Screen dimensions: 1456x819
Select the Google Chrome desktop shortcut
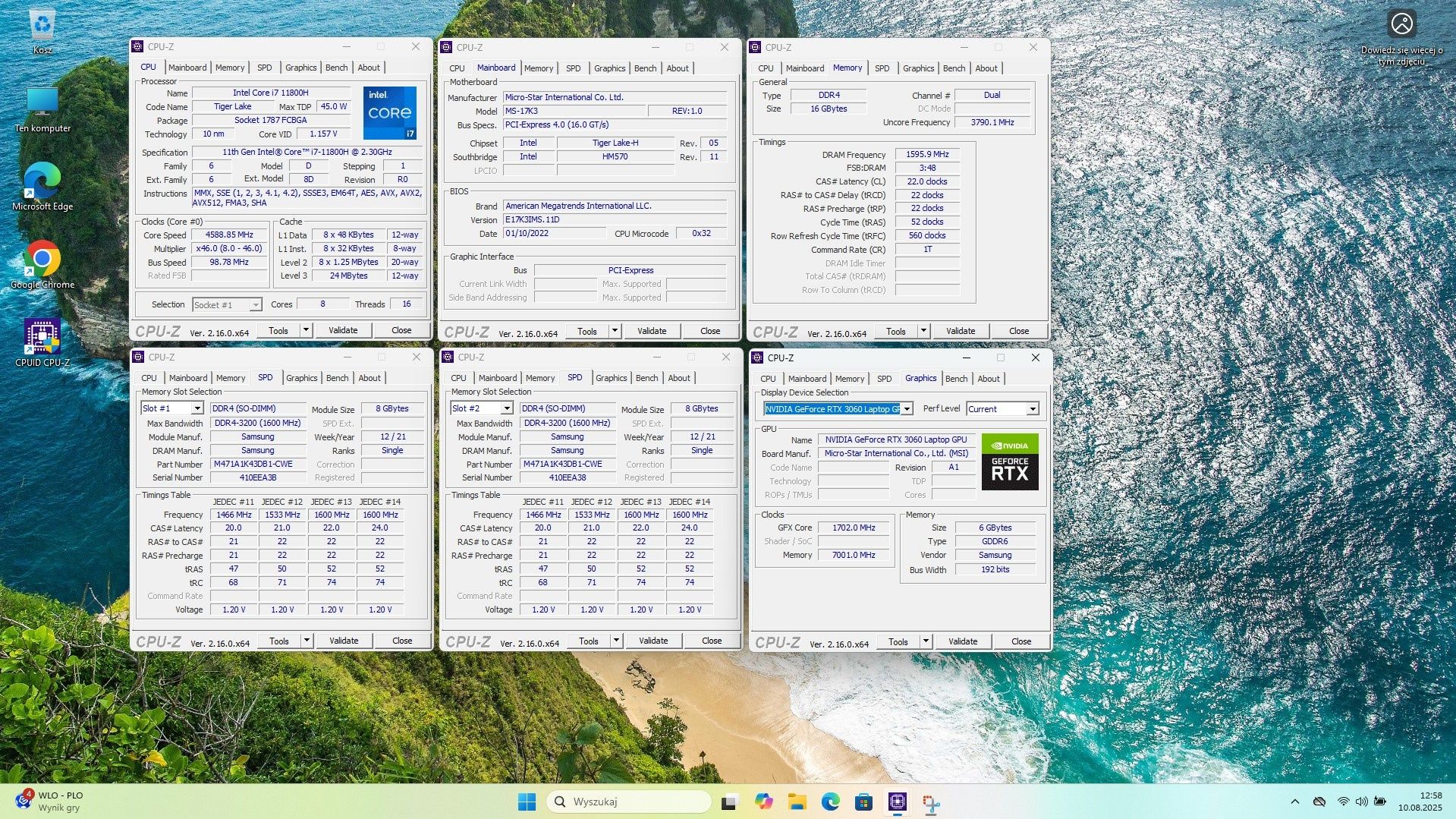click(x=42, y=265)
